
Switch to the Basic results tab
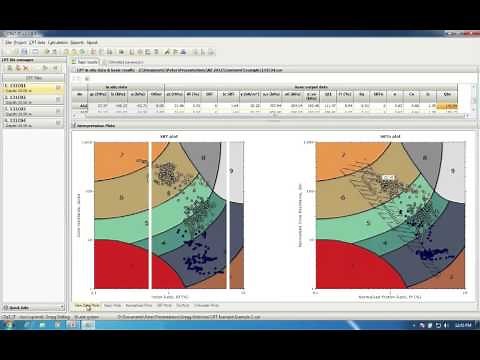click(85, 62)
